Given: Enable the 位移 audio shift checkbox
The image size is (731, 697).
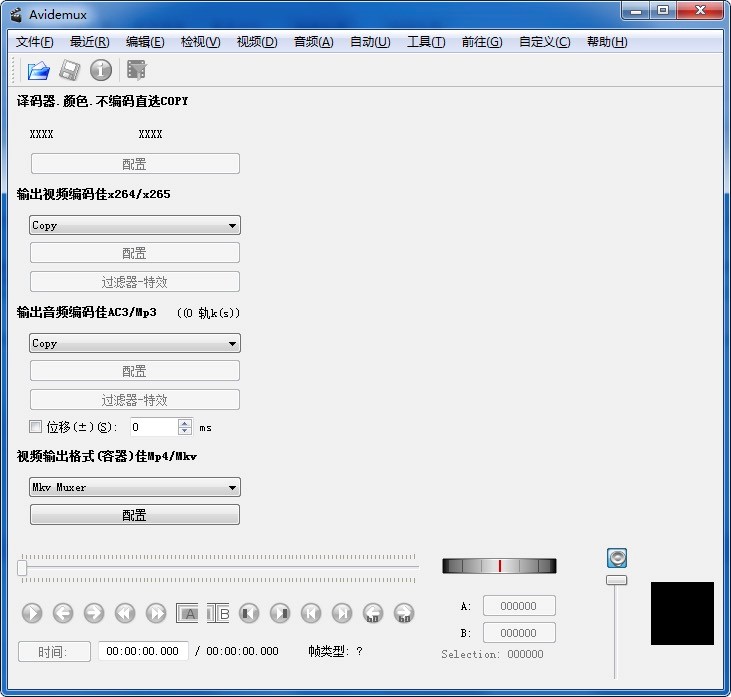Looking at the screenshot, I should tap(36, 427).
